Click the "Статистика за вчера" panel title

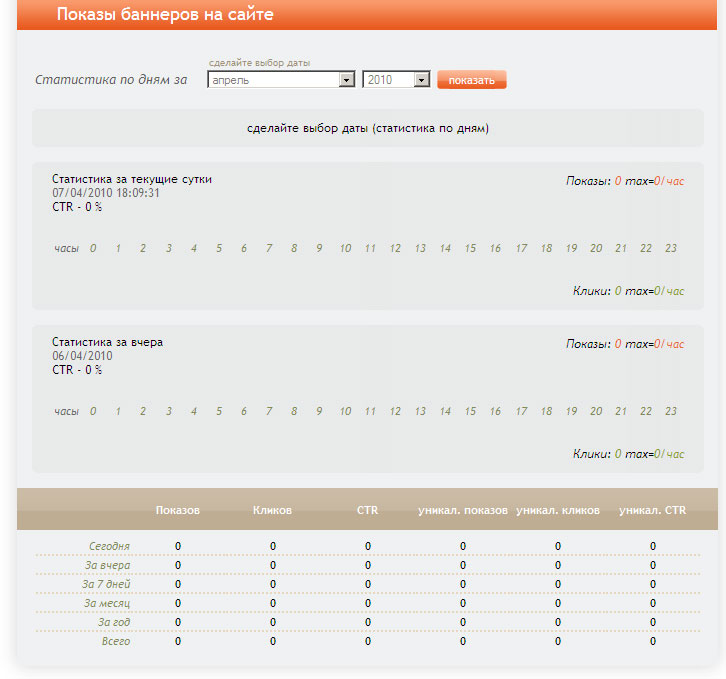tap(107, 342)
